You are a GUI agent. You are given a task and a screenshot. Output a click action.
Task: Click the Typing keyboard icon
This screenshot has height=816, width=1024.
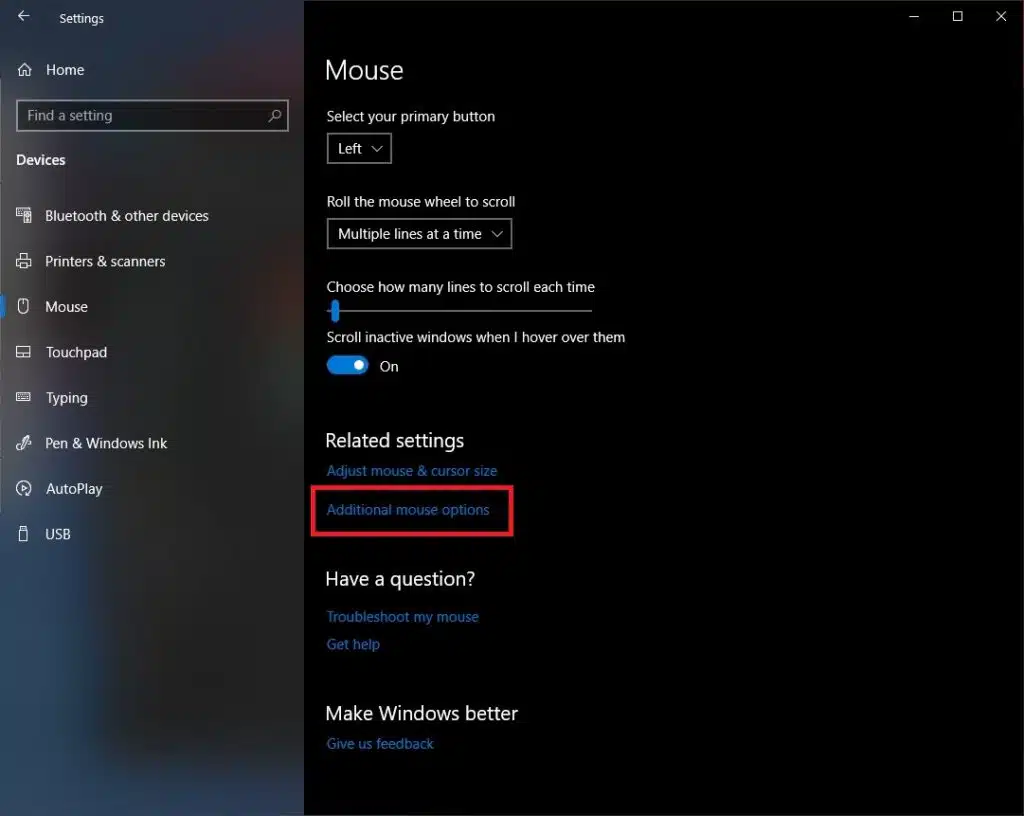tap(25, 397)
